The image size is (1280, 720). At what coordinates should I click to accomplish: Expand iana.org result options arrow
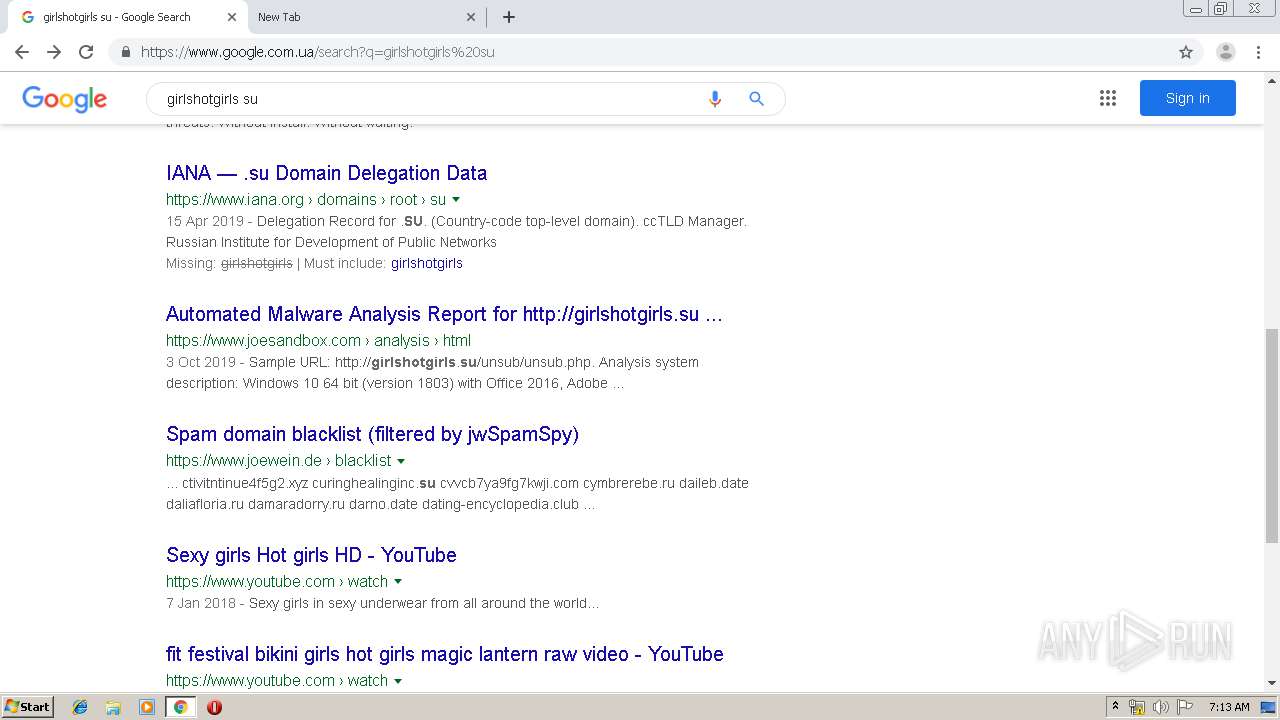[x=456, y=200]
